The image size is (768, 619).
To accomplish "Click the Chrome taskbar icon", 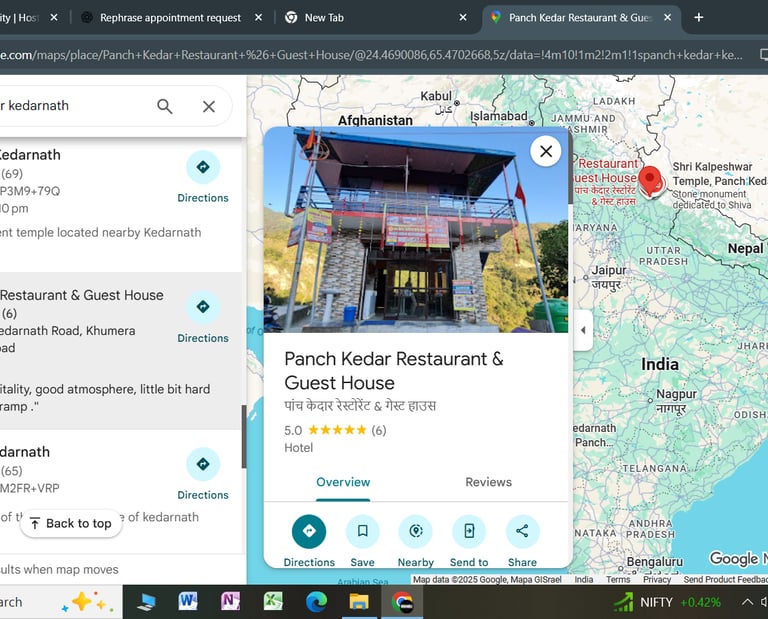I will coord(402,601).
